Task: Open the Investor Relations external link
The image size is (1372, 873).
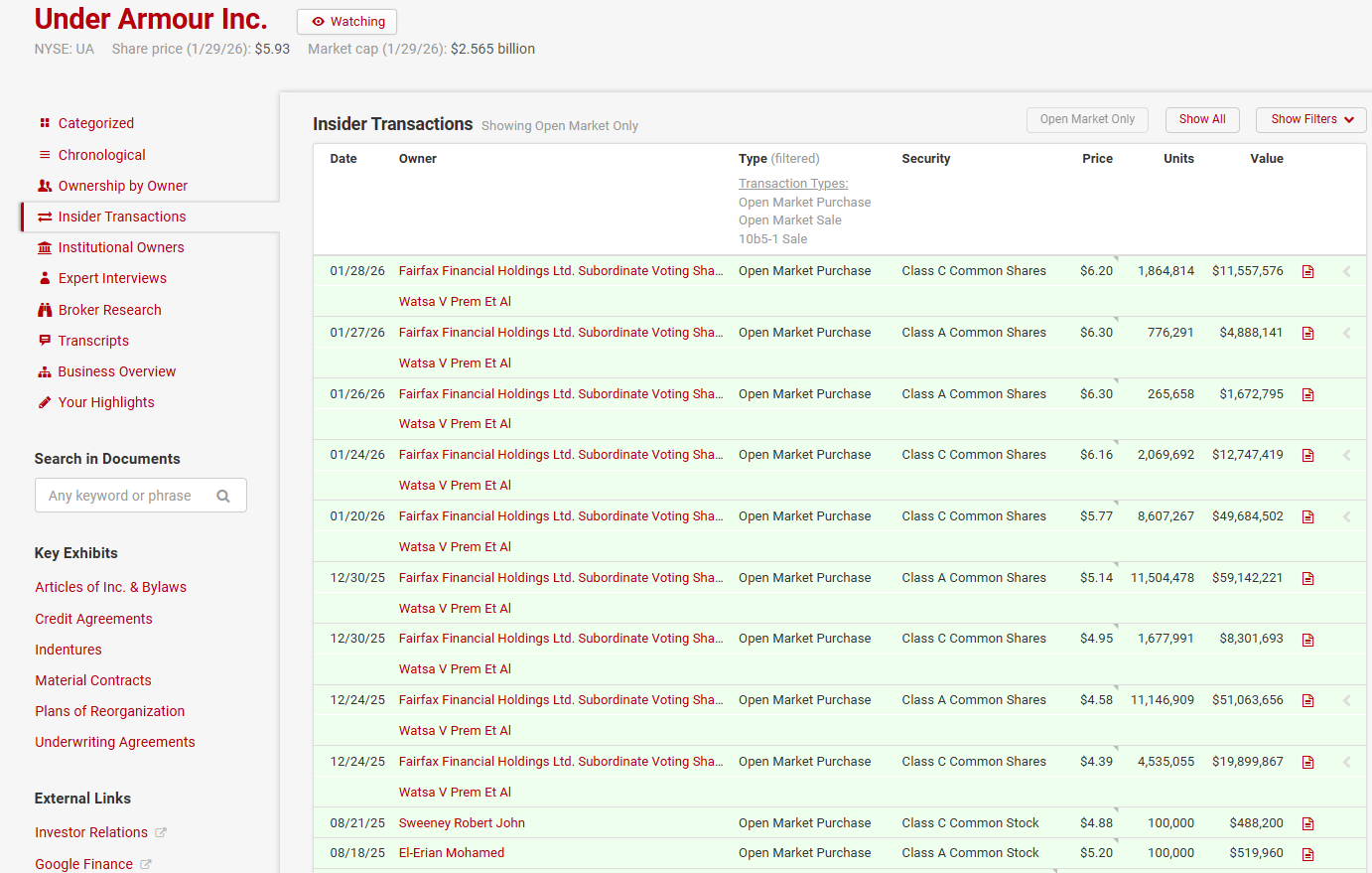Action: click(x=91, y=832)
